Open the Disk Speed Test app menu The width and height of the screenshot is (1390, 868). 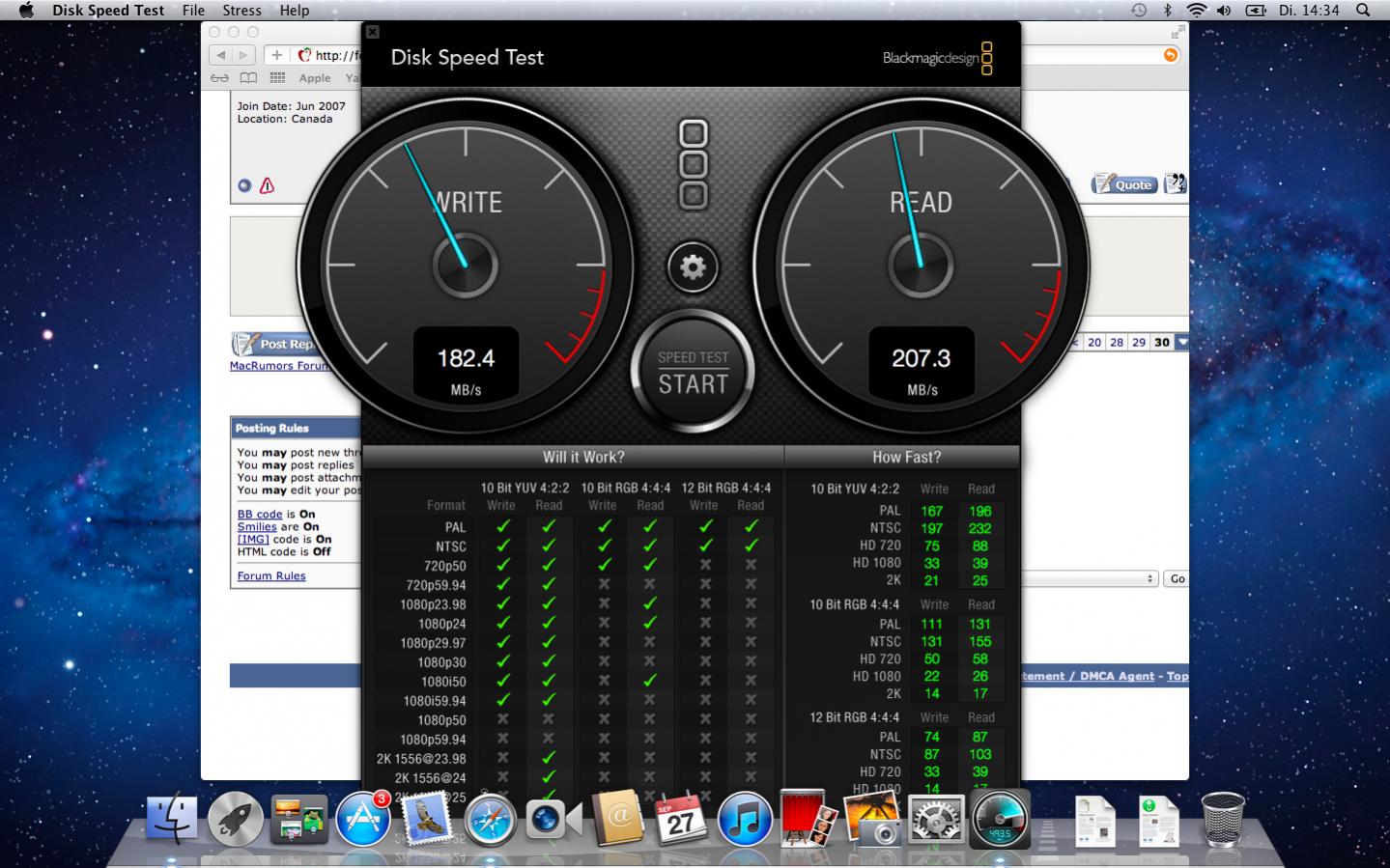[108, 10]
